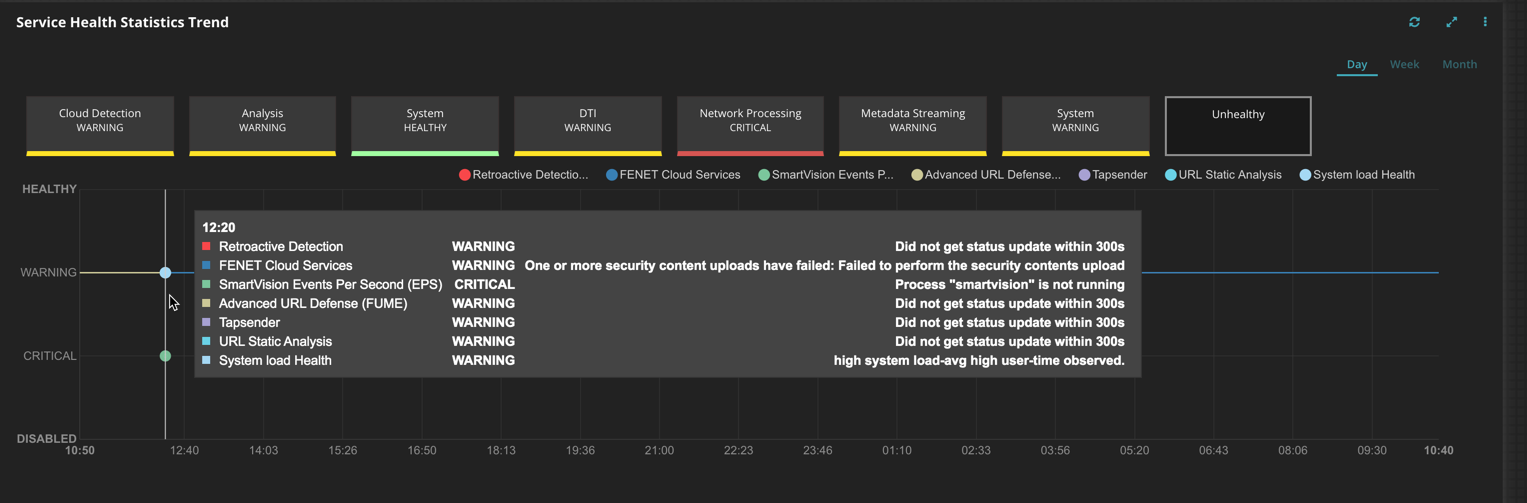
Task: Open the Cloud Detection WARNING card
Action: coord(100,126)
